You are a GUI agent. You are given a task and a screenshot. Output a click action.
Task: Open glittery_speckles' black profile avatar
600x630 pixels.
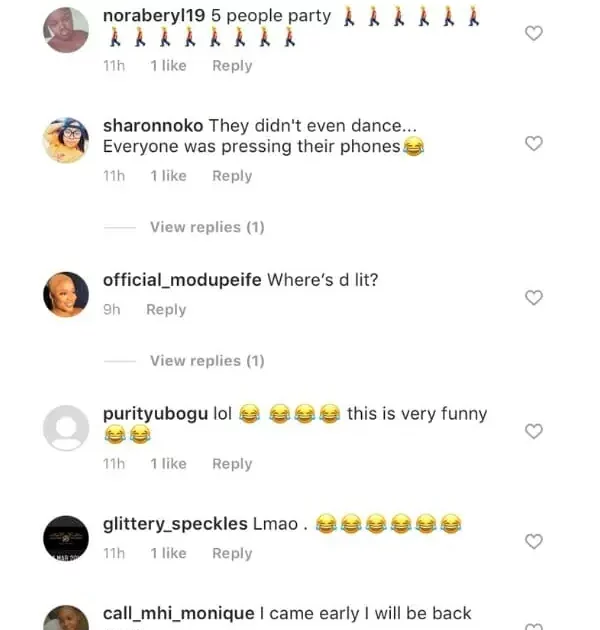pos(67,540)
